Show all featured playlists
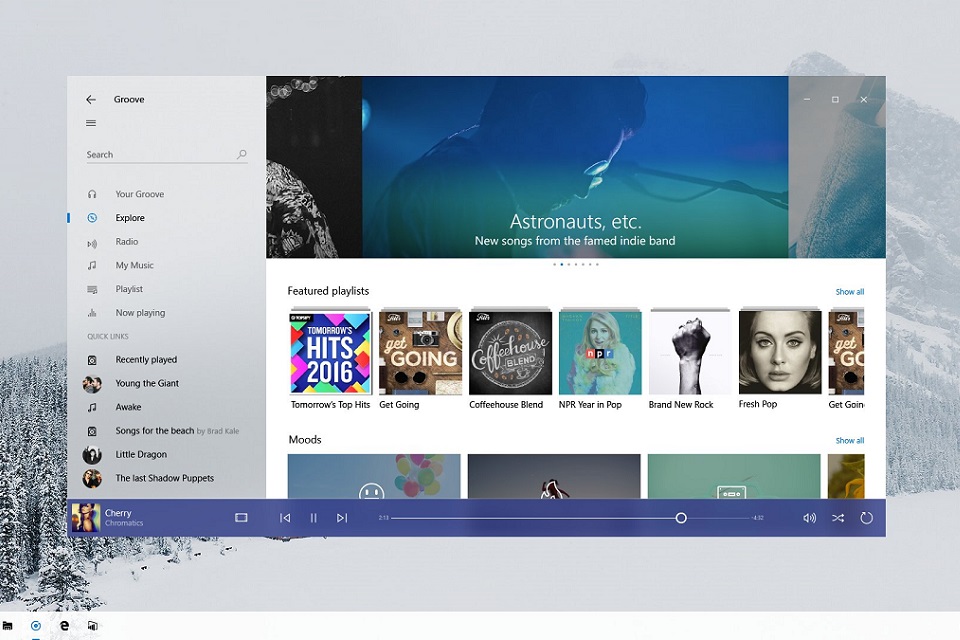Image resolution: width=960 pixels, height=640 pixels. [850, 292]
